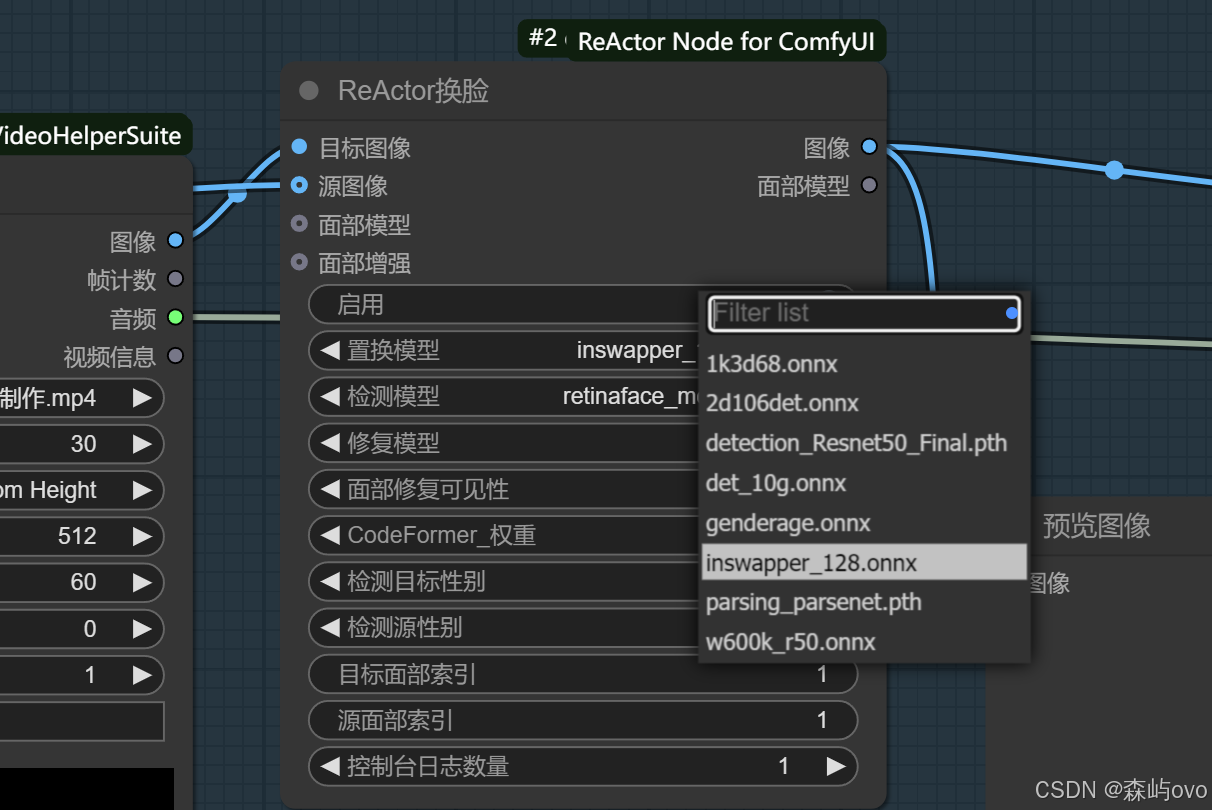Viewport: 1212px width, 810px height.
Task: Select 2d106det.onnx from the list
Action: tap(865, 403)
